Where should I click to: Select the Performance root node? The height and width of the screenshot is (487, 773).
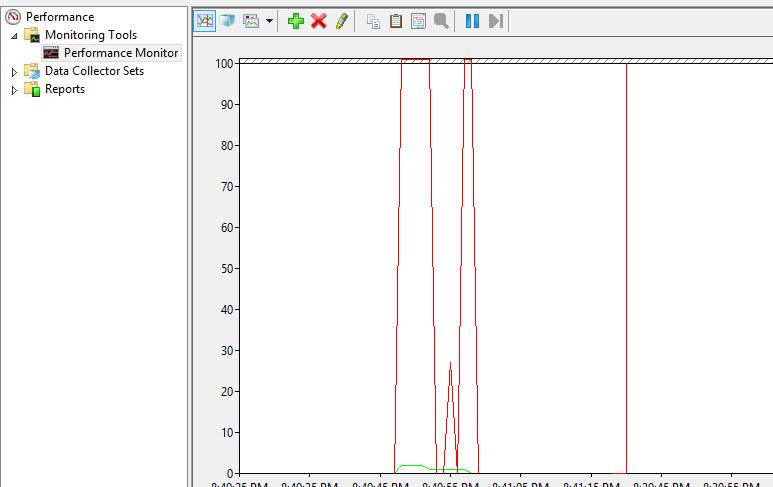(60, 17)
